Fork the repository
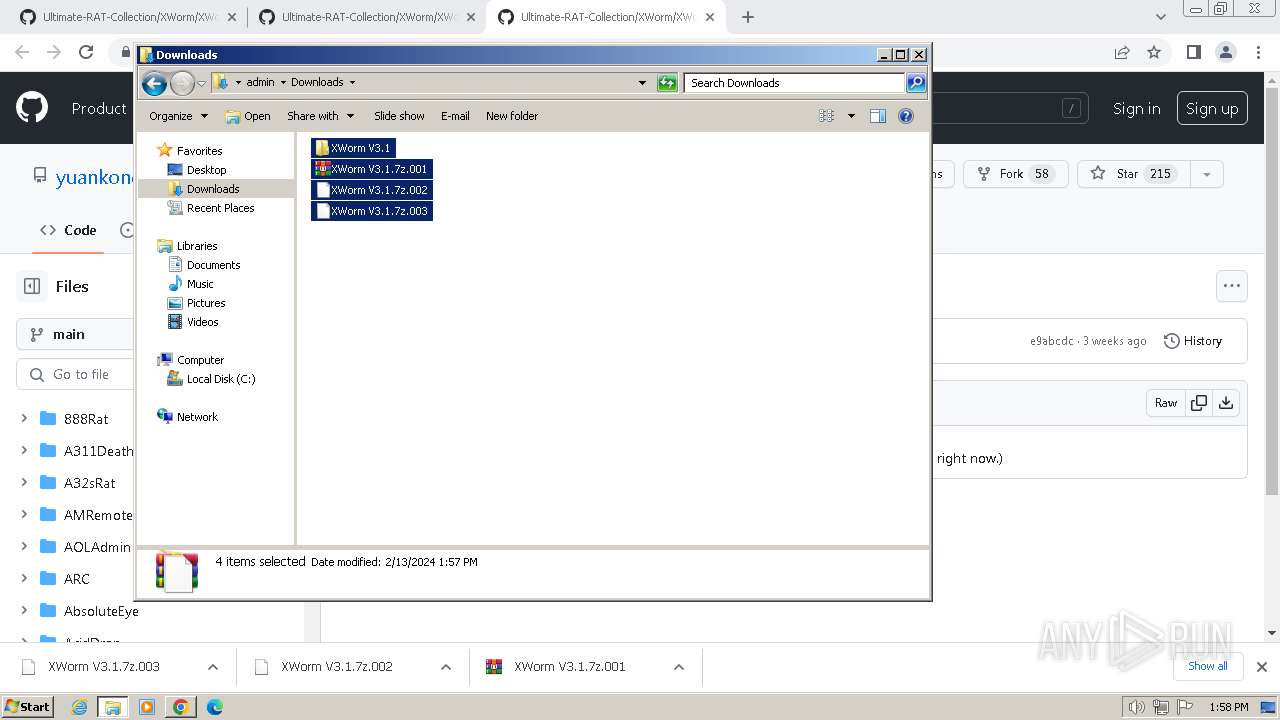This screenshot has height=720, width=1280. [1015, 174]
